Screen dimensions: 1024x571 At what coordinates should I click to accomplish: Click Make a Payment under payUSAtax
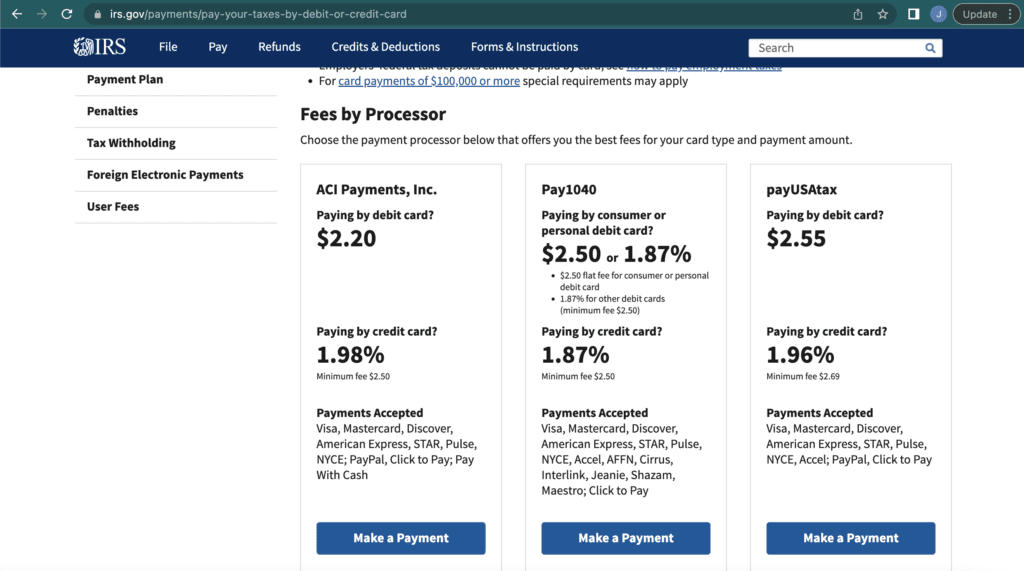pos(851,538)
